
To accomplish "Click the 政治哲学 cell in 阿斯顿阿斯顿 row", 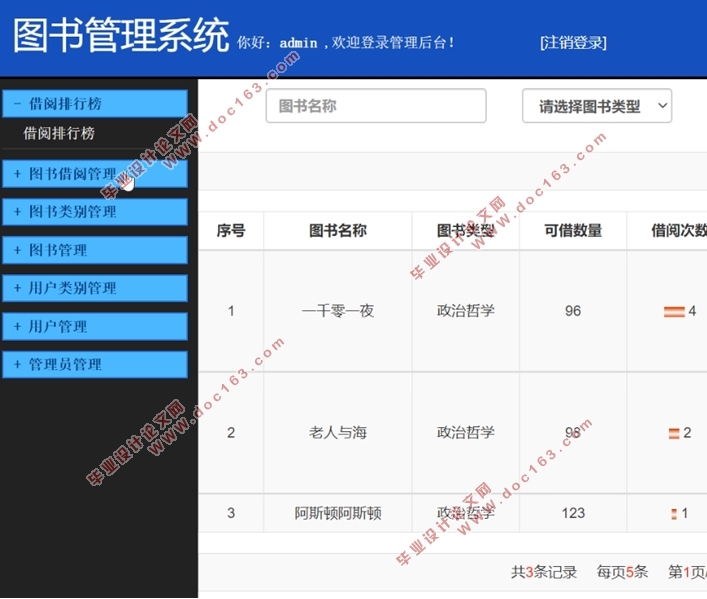I will (465, 513).
